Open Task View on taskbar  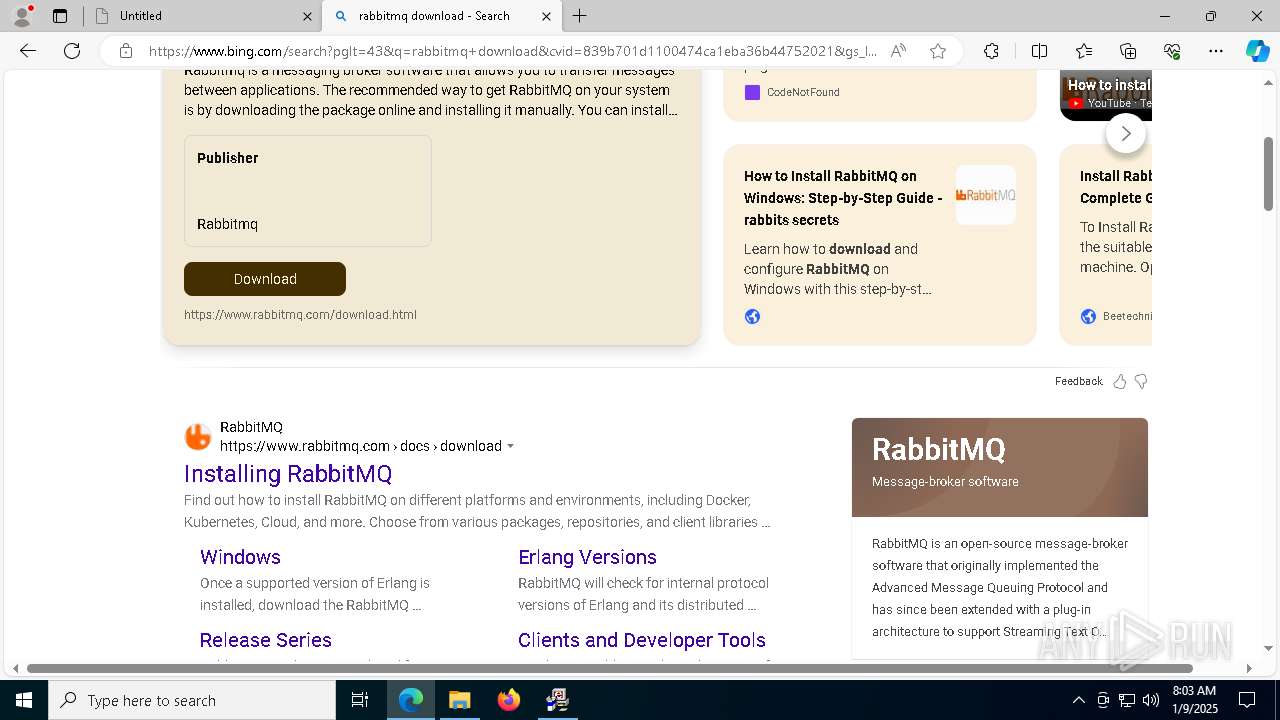click(x=360, y=700)
